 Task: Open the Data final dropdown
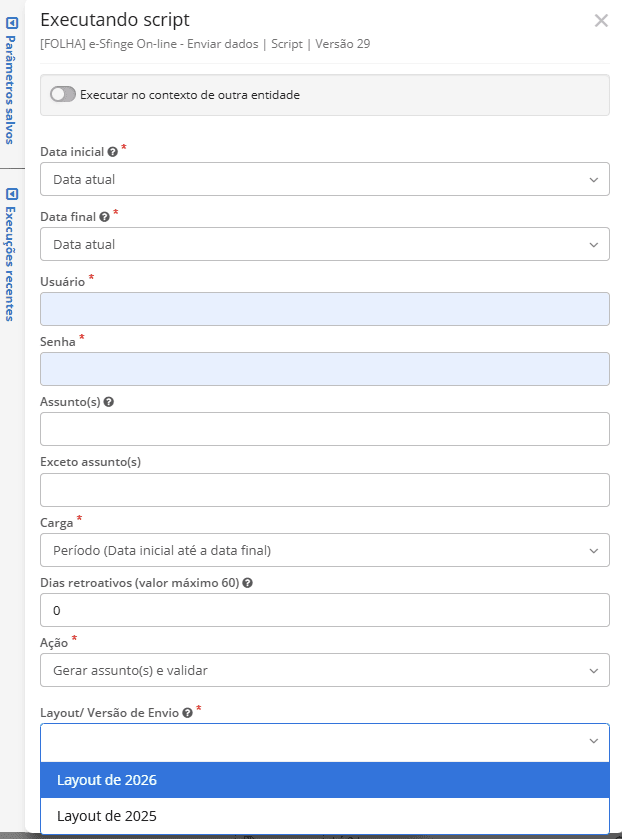(x=324, y=244)
